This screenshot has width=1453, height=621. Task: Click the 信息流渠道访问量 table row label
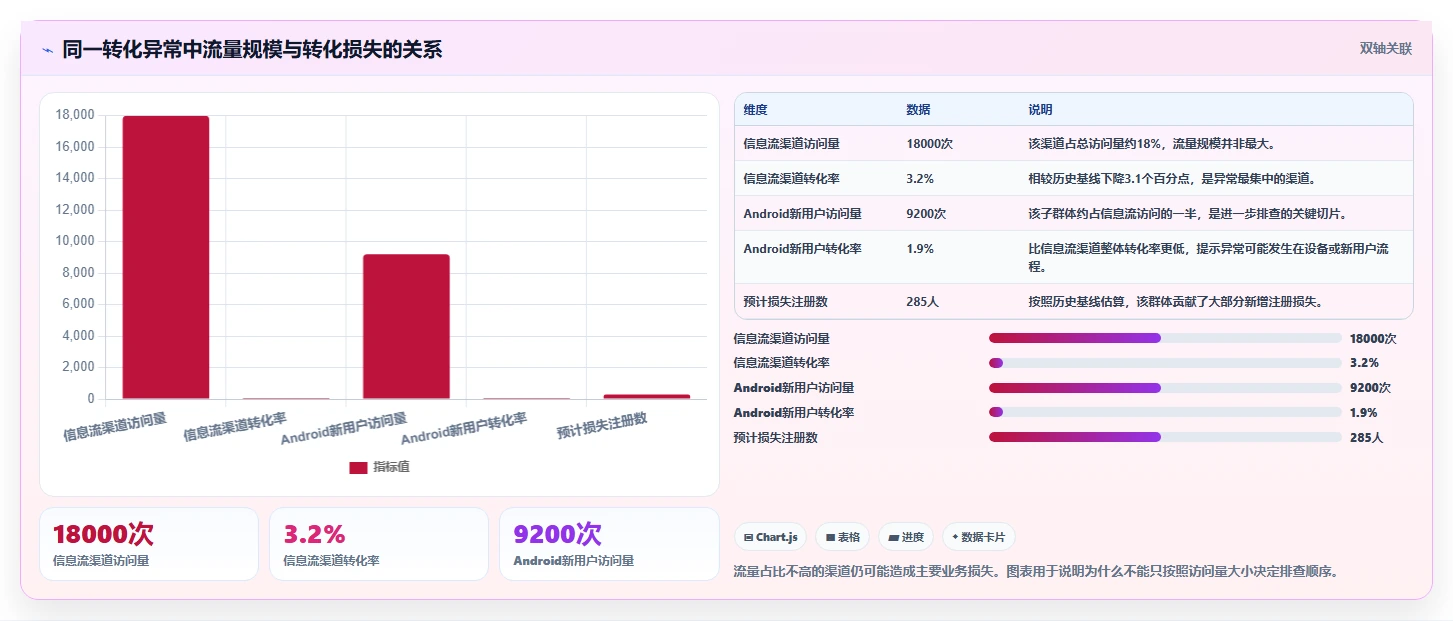coord(792,143)
